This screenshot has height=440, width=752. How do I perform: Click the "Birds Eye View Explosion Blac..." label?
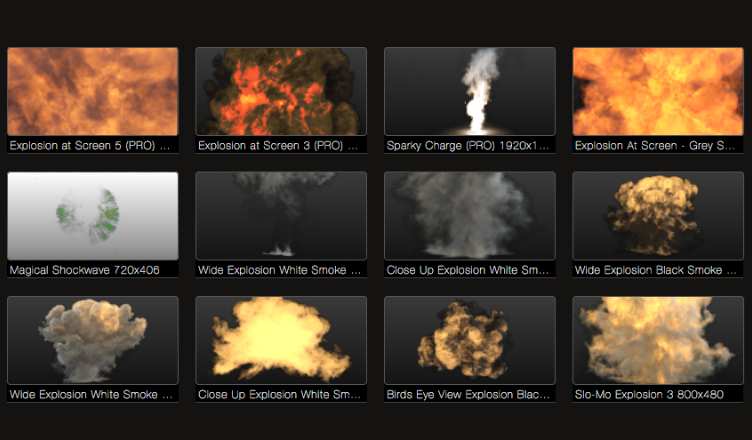tap(468, 394)
